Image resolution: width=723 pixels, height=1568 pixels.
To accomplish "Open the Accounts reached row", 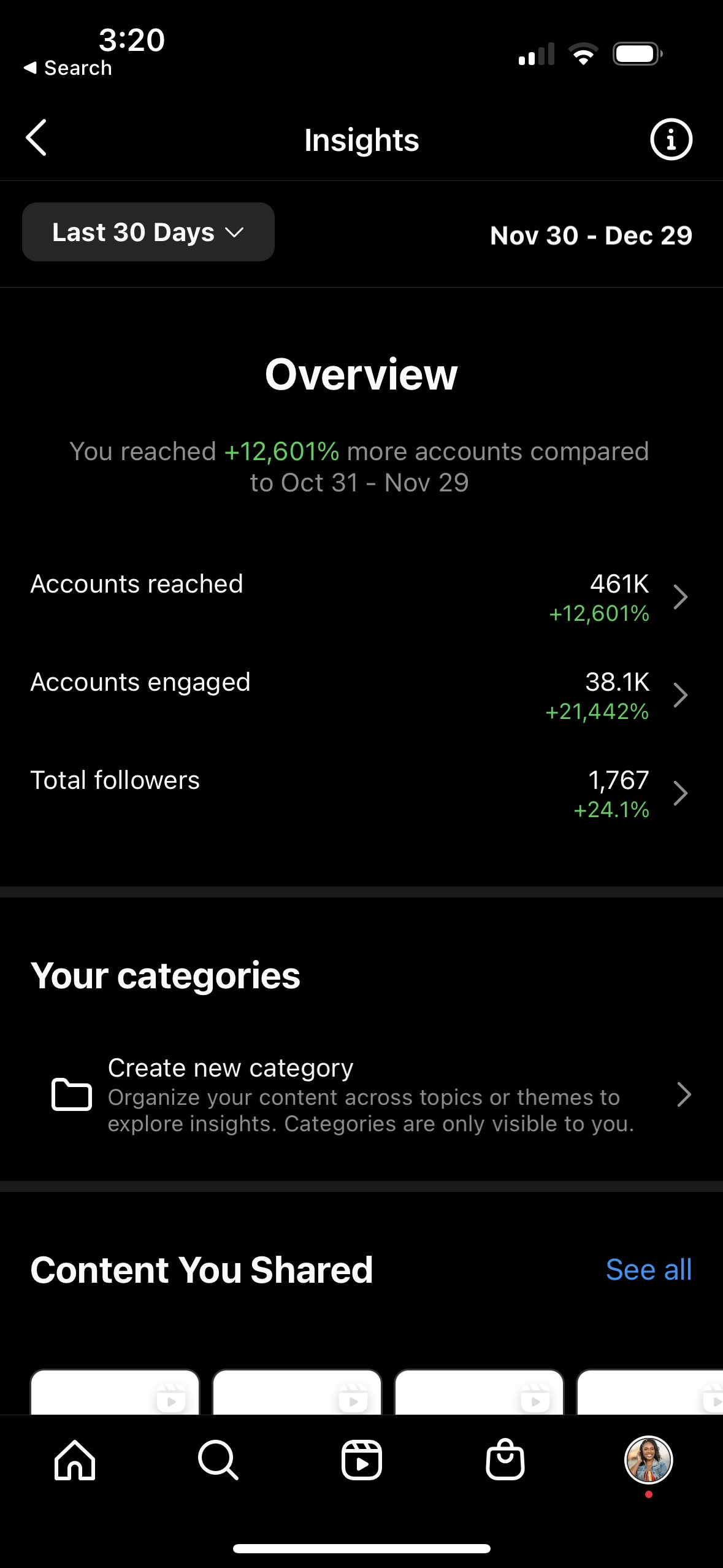I will point(137,584).
